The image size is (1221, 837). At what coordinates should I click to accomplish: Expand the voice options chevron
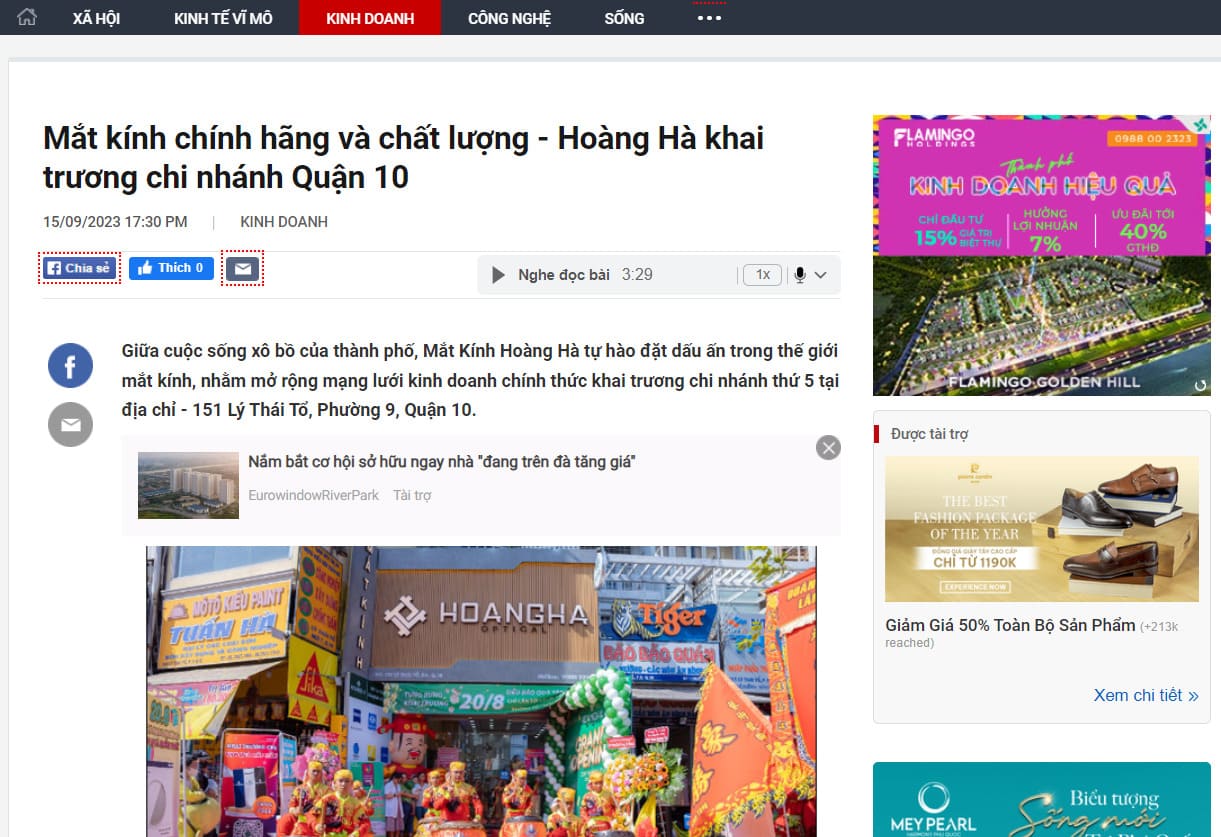click(x=821, y=275)
